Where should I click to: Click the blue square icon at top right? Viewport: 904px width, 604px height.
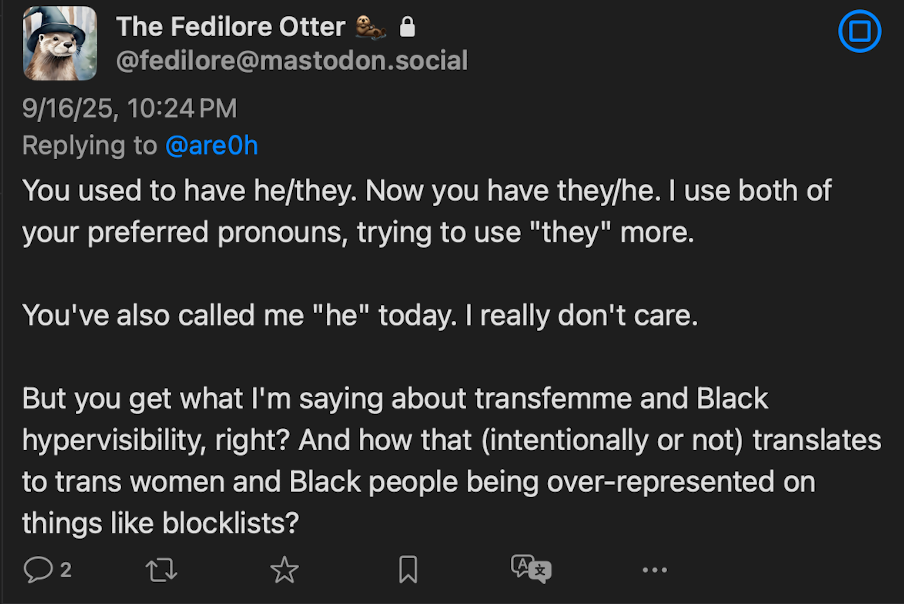pos(858,33)
